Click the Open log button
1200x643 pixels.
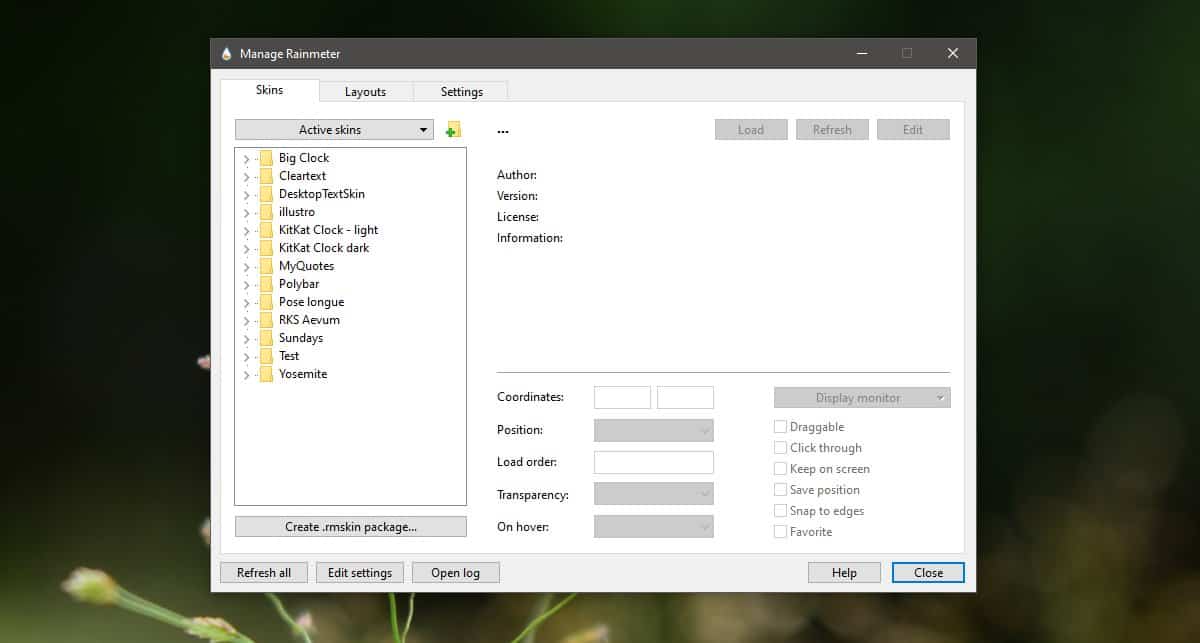456,573
